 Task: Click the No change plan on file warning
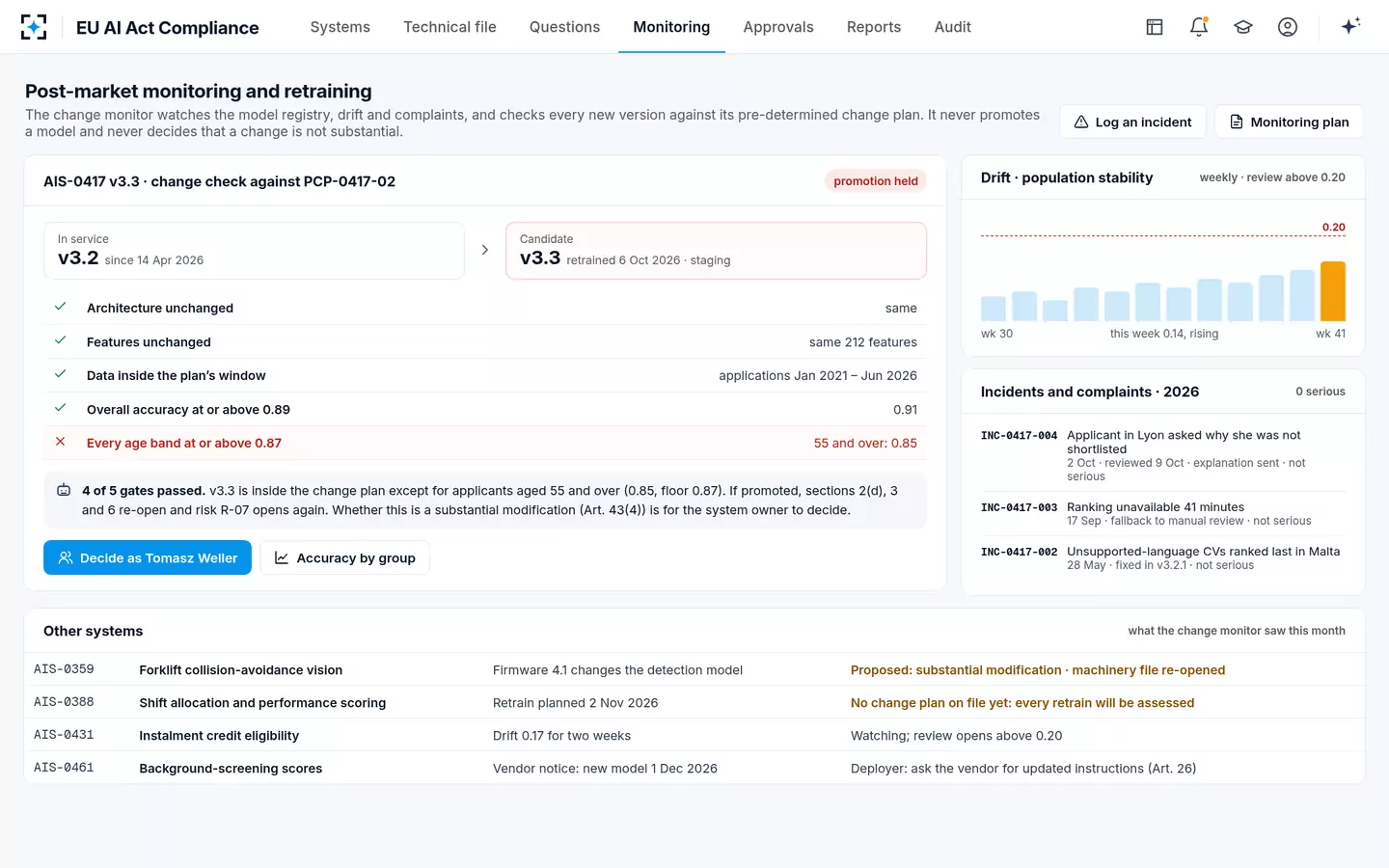click(x=1022, y=703)
